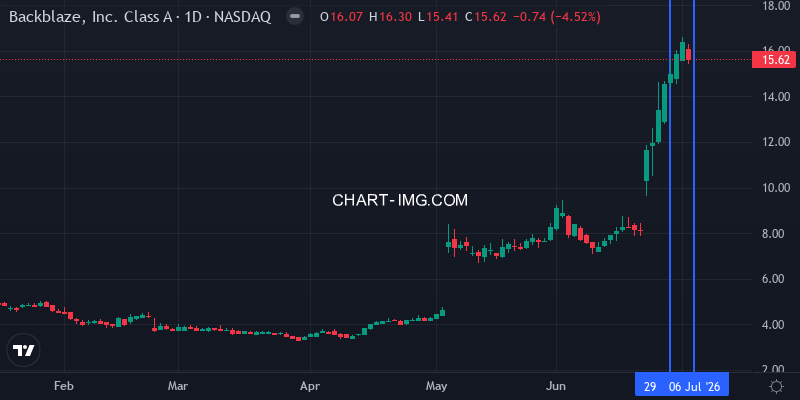The height and width of the screenshot is (400, 800).
Task: Click the 14.00 price axis label
Action: point(776,96)
